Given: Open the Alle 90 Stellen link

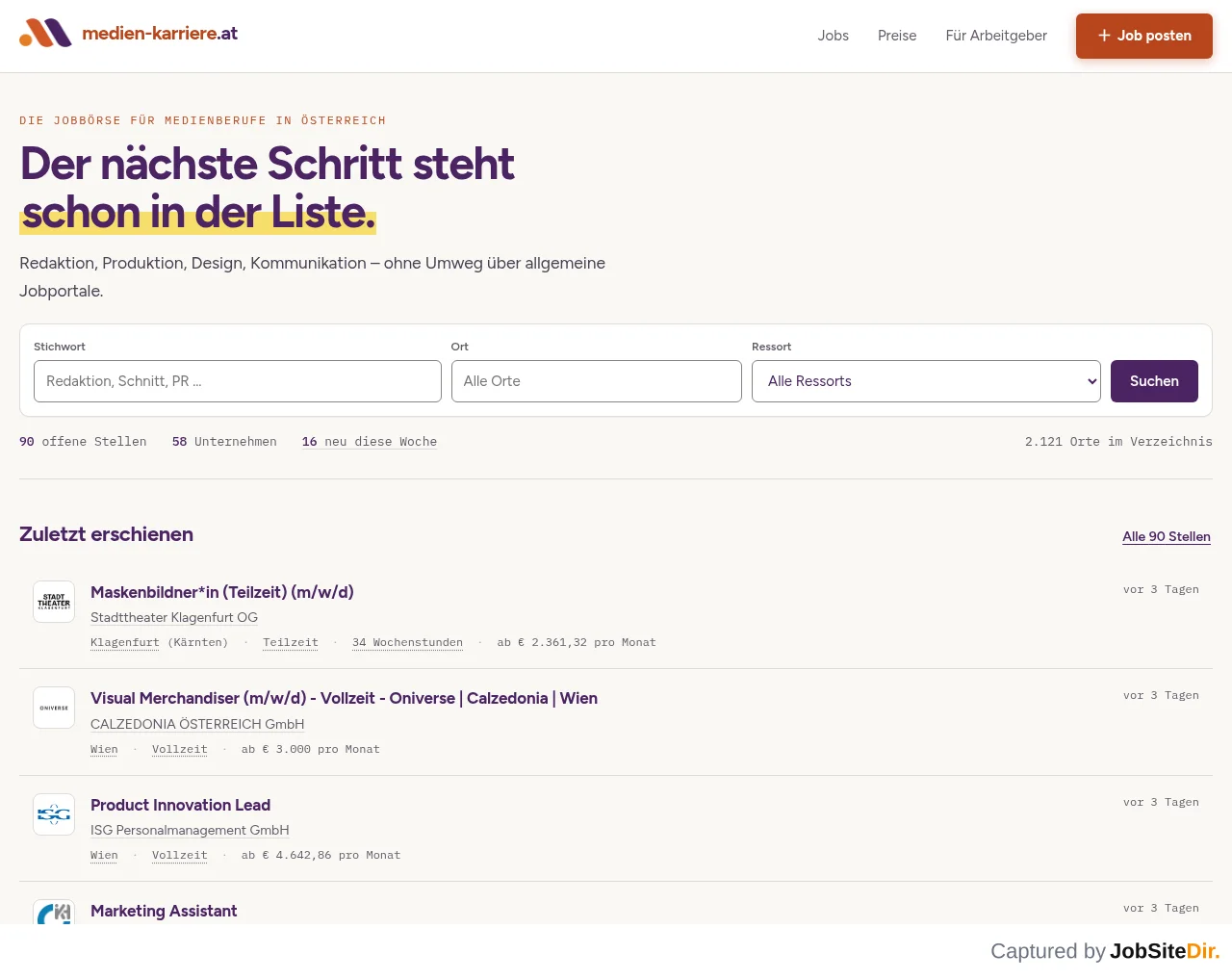Looking at the screenshot, I should click(1167, 537).
